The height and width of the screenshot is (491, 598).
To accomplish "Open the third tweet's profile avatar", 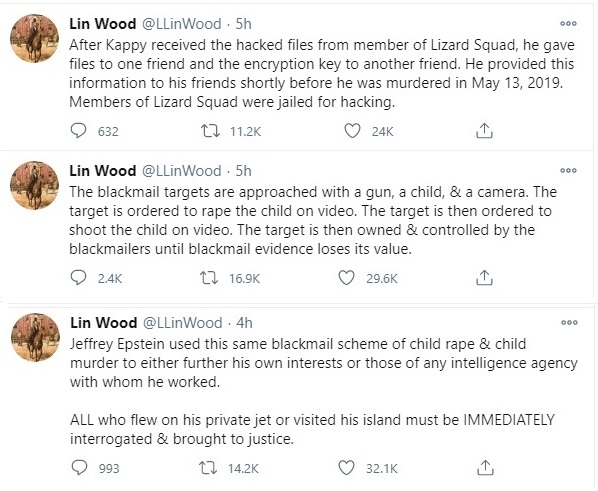I will pos(35,337).
